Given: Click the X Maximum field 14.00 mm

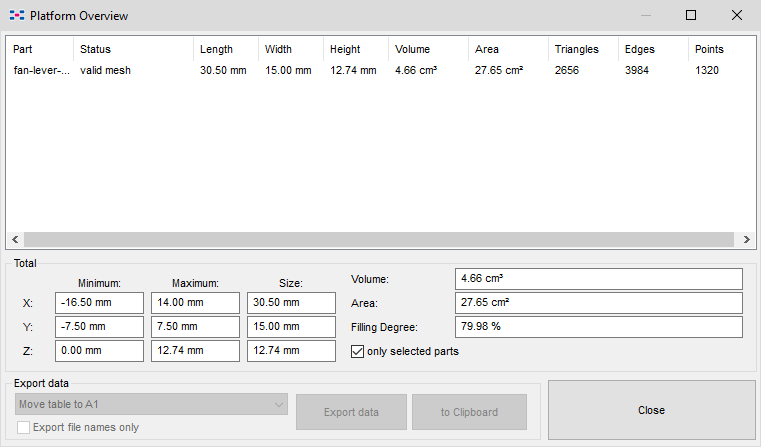Looking at the screenshot, I should tap(195, 303).
